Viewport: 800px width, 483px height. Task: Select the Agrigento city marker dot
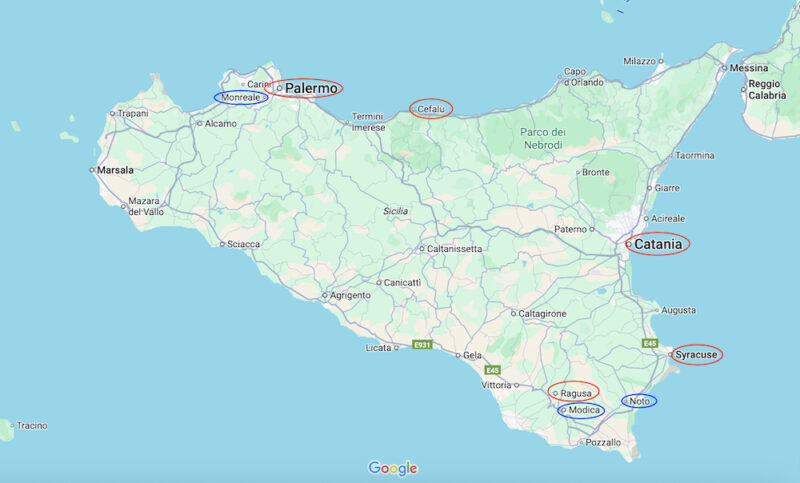325,296
